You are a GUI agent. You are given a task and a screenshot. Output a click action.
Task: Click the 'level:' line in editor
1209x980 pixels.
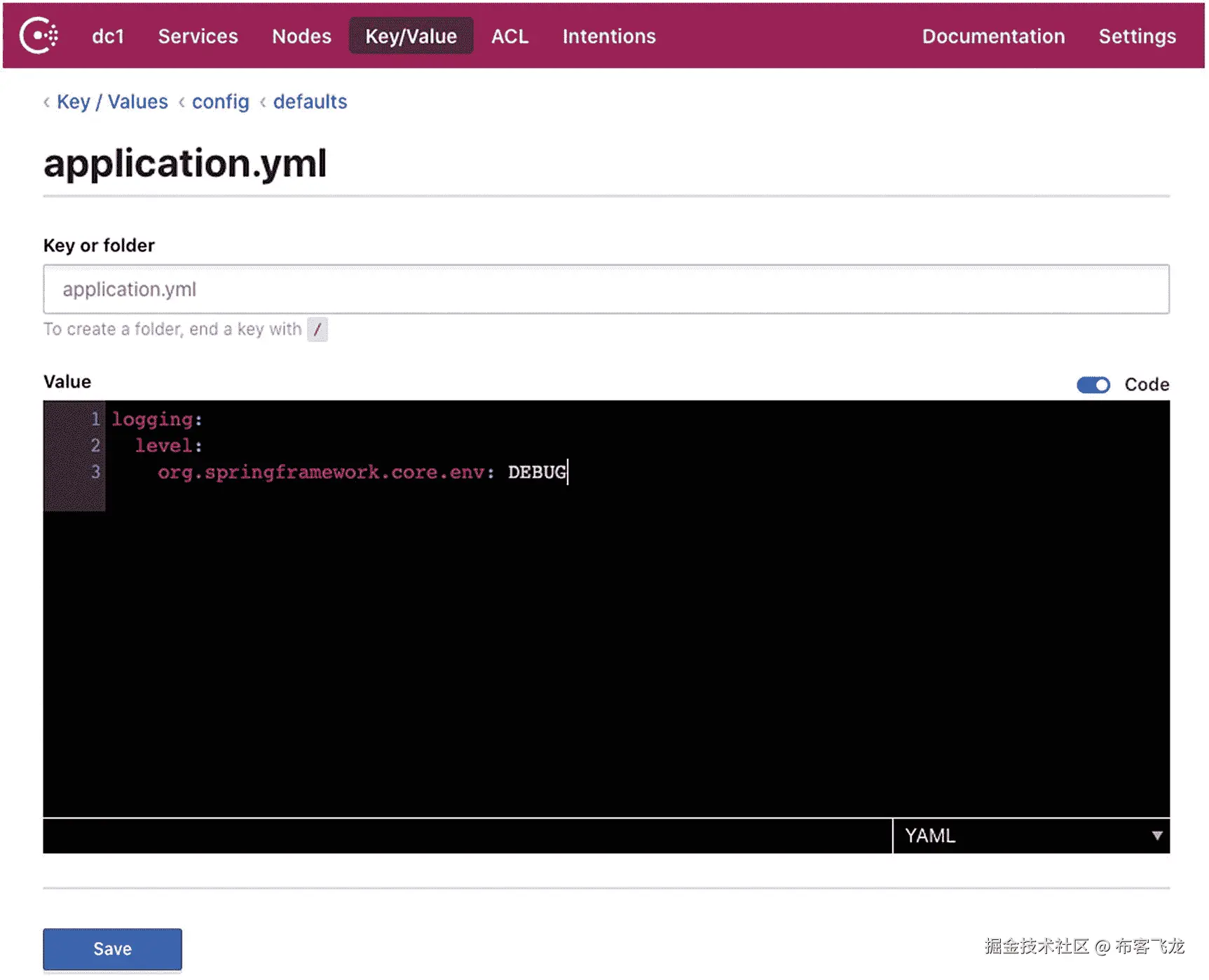point(168,446)
